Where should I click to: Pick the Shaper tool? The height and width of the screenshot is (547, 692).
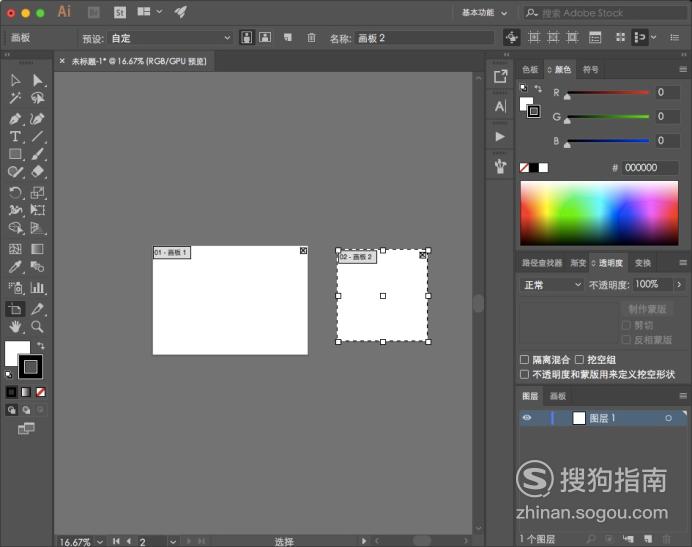click(x=15, y=171)
